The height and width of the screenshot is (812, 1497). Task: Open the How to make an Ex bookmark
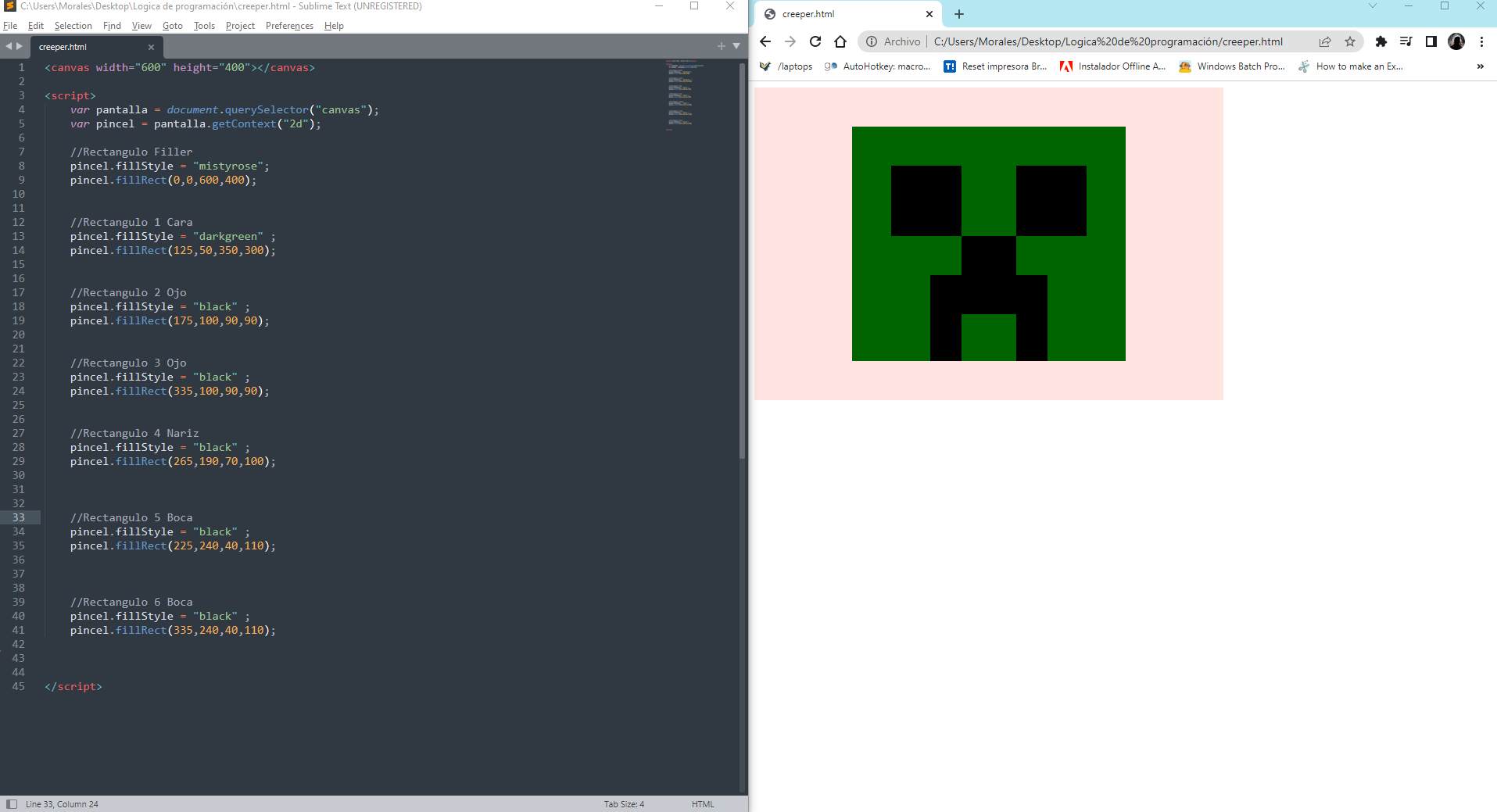point(1351,66)
